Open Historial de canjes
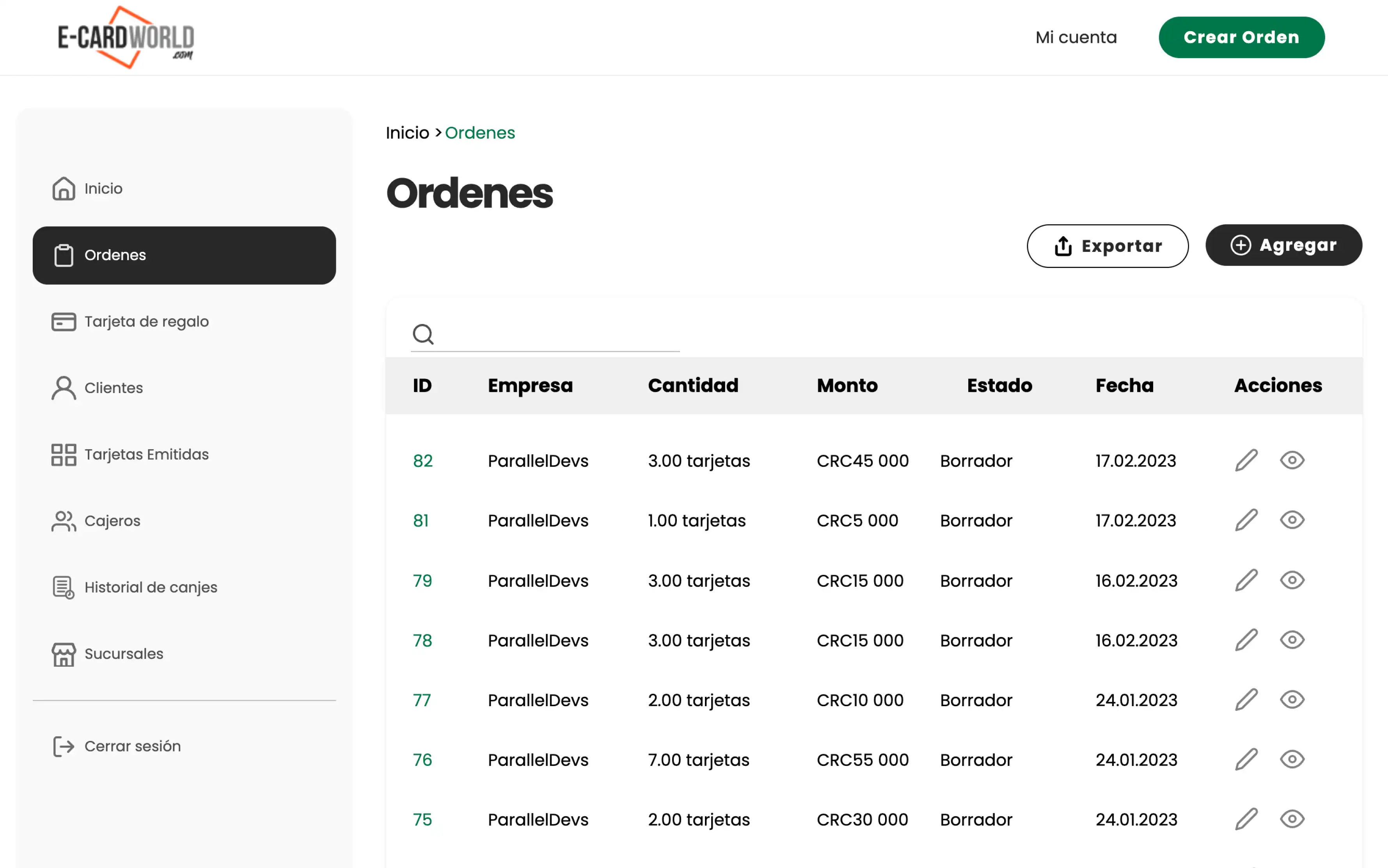This screenshot has width=1388, height=868. coord(151,587)
